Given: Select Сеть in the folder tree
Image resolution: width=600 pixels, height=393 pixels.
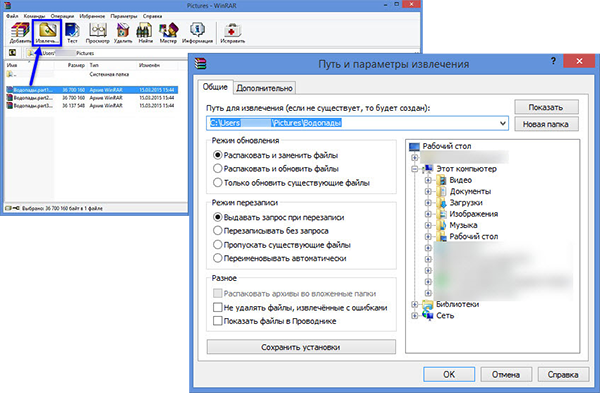Looking at the screenshot, I should tap(445, 316).
